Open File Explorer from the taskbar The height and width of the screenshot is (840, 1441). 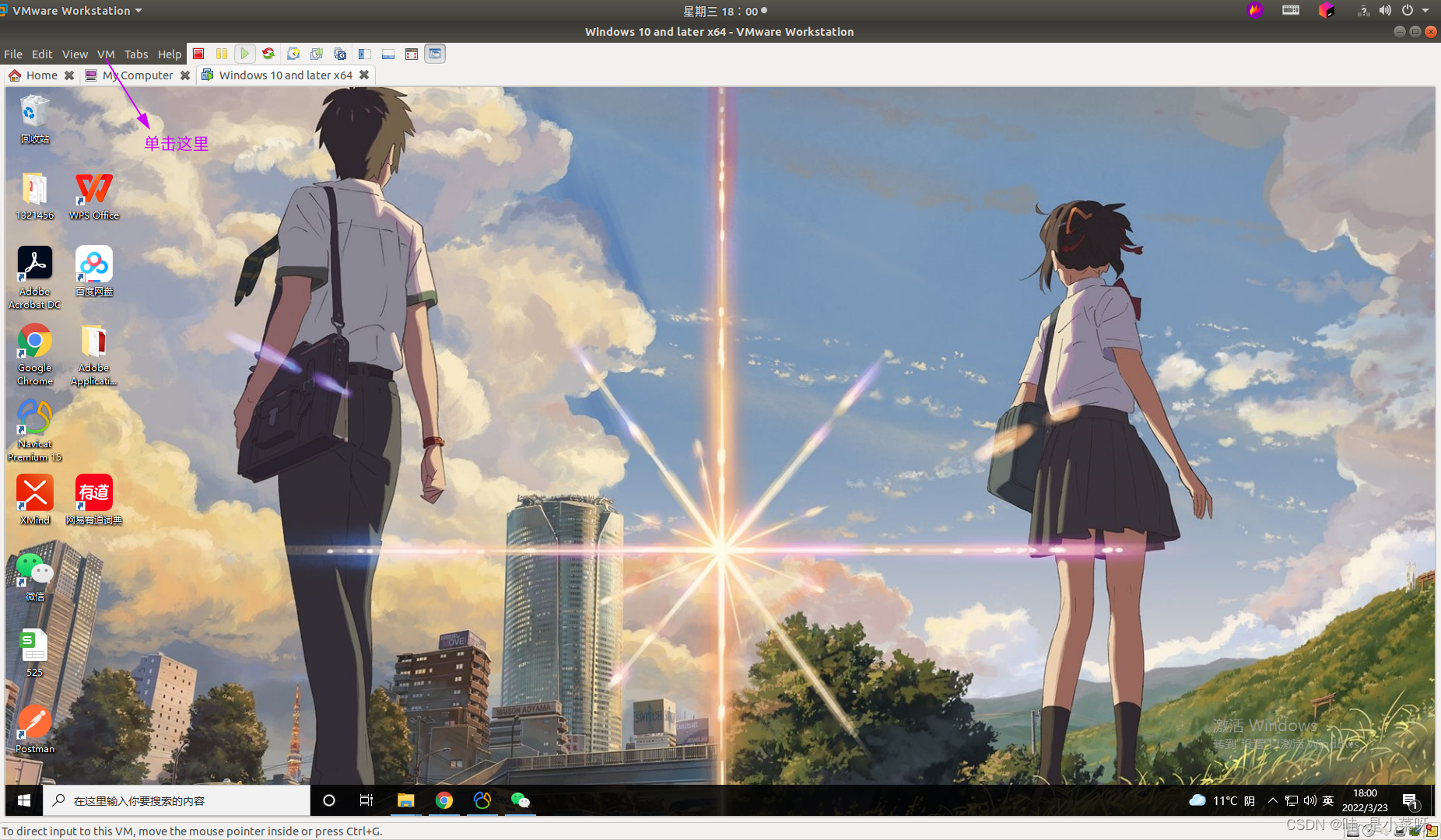click(405, 800)
